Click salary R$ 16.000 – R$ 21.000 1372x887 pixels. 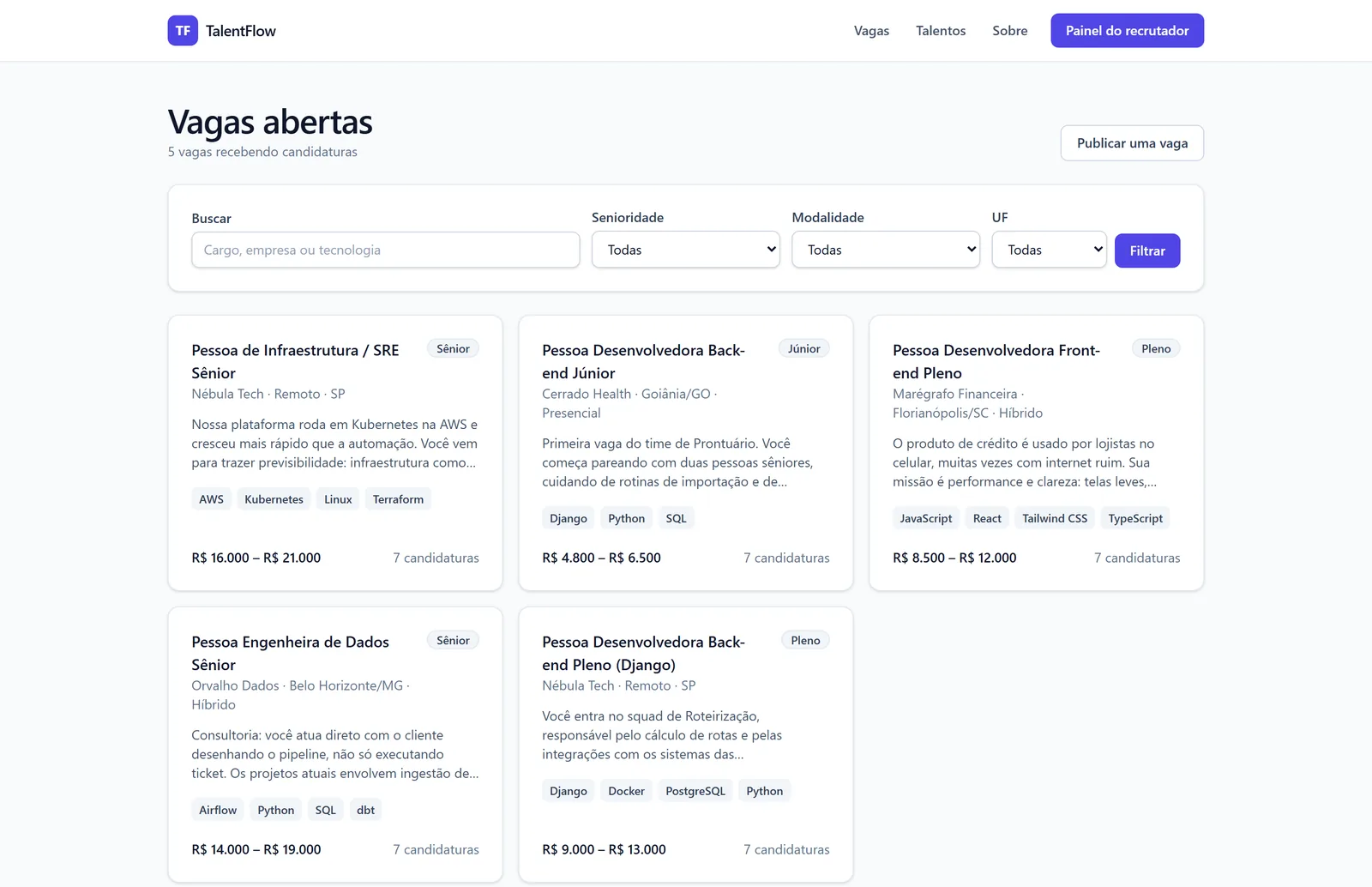256,558
